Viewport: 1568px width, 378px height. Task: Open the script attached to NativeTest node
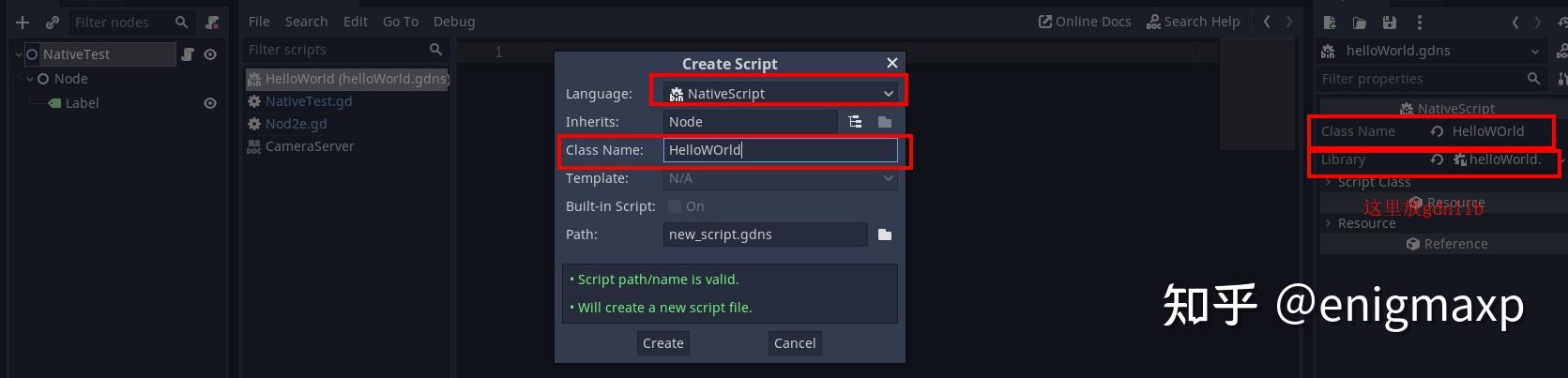click(x=187, y=54)
